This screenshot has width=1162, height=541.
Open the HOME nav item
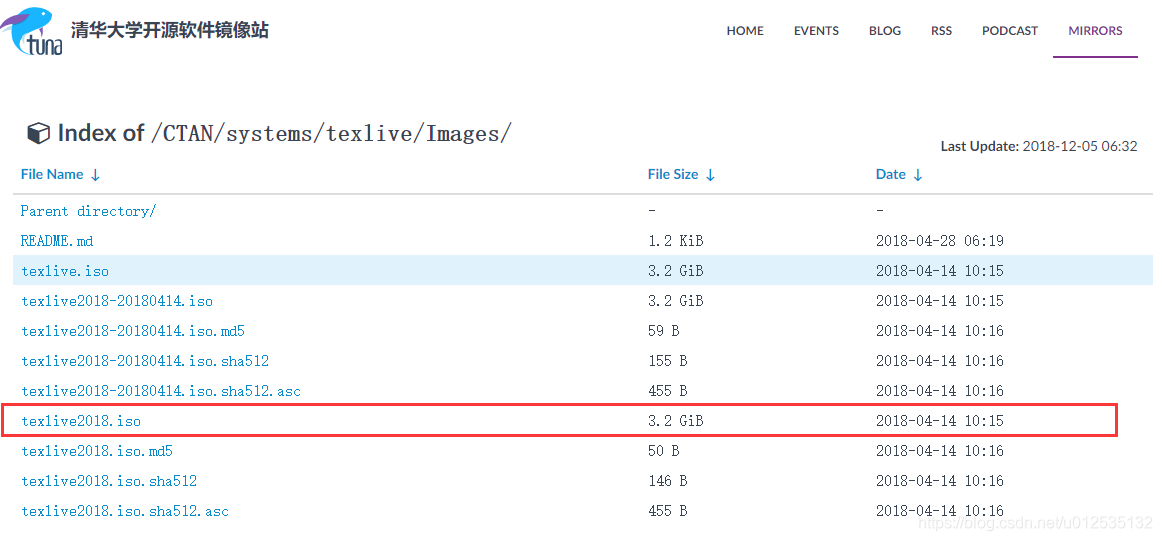745,31
